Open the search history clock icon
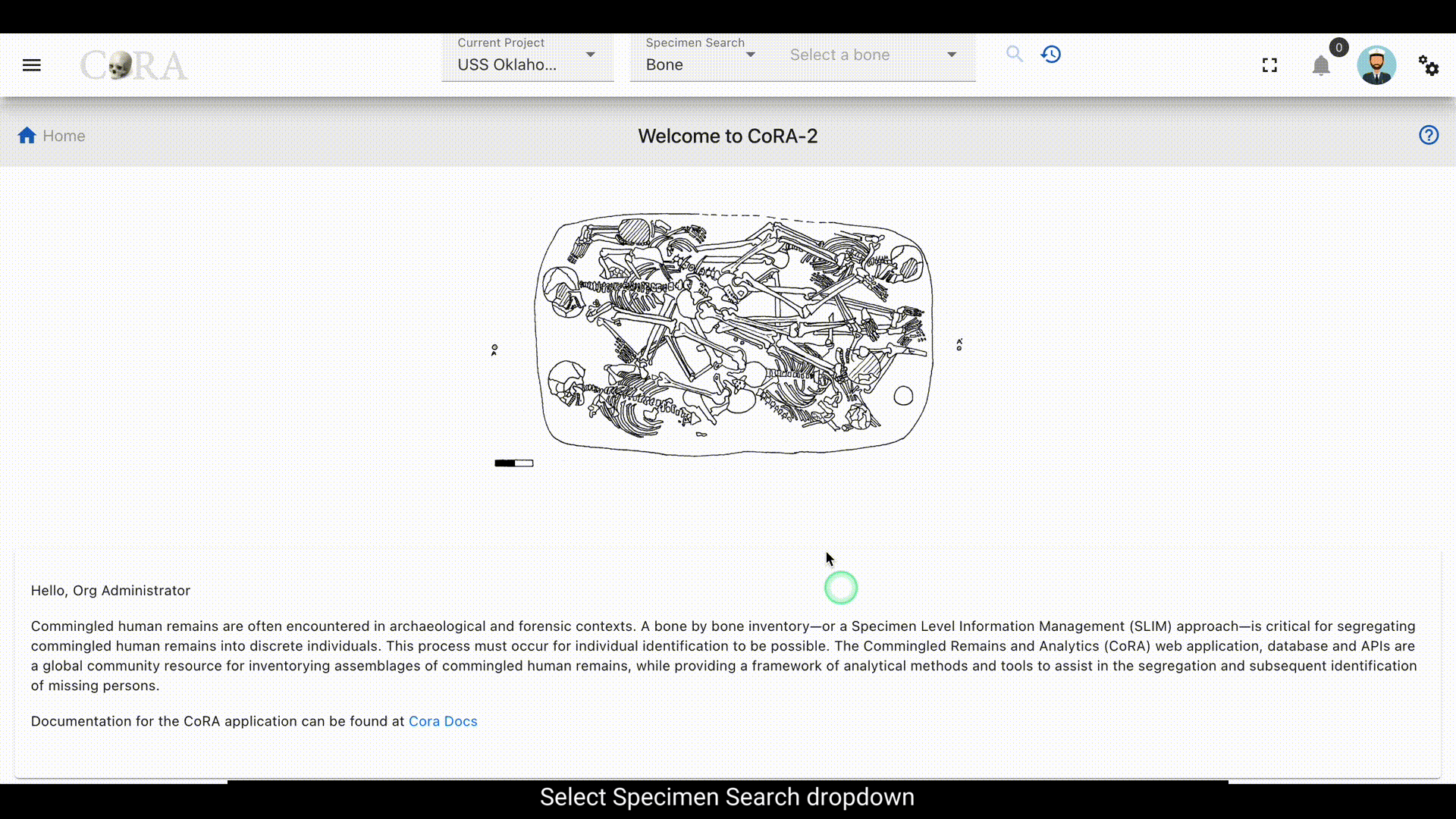Image resolution: width=1456 pixels, height=819 pixels. 1051,54
